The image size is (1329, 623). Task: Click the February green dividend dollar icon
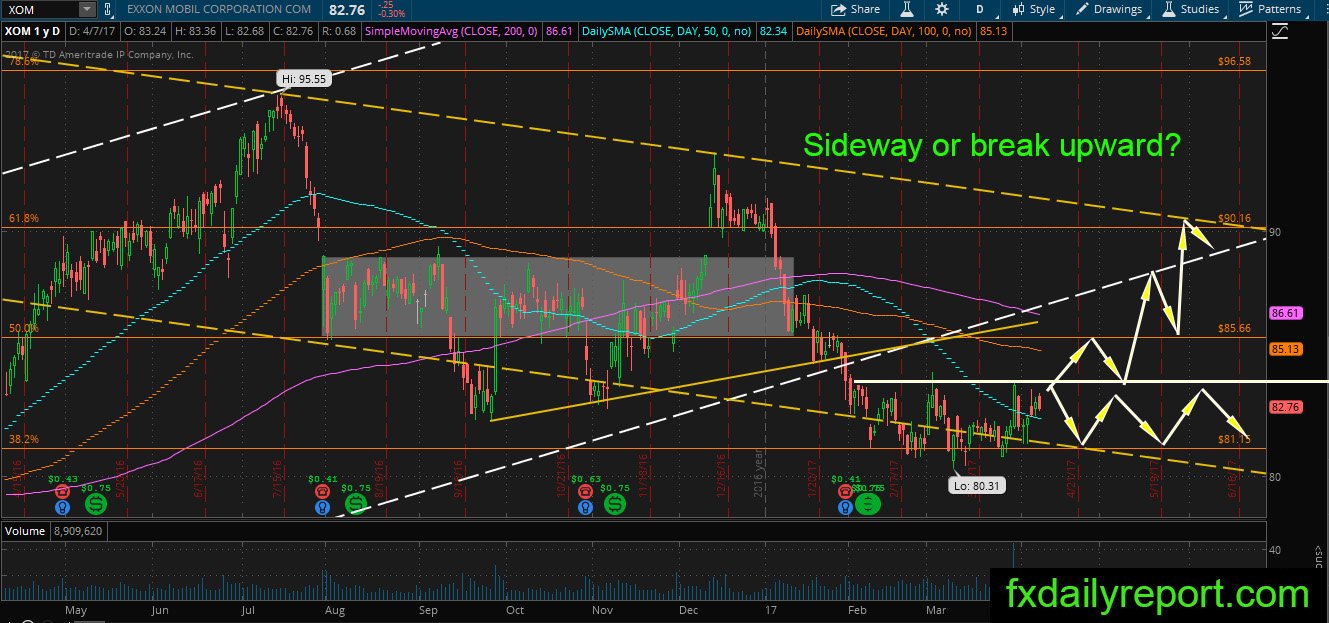point(867,503)
